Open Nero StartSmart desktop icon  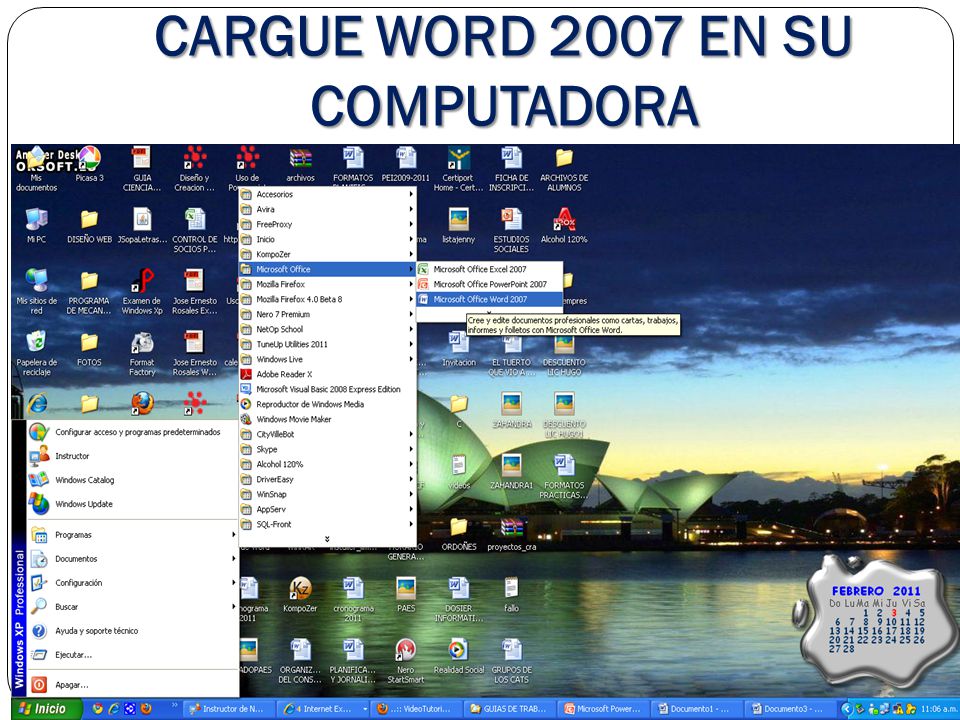click(405, 661)
